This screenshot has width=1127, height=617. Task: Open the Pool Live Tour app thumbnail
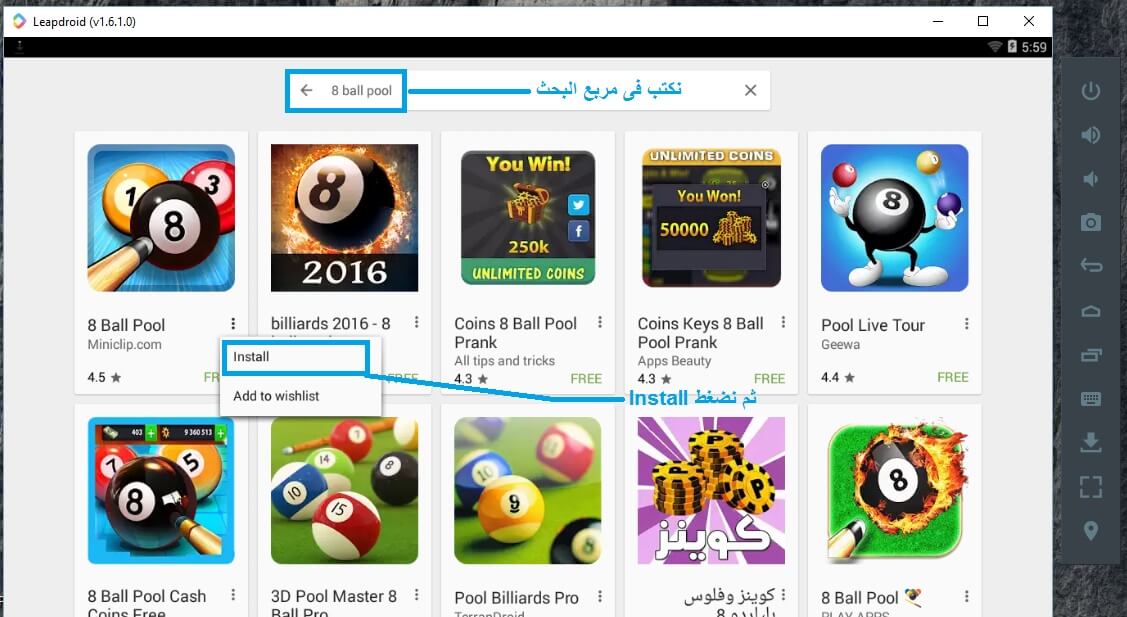click(894, 218)
